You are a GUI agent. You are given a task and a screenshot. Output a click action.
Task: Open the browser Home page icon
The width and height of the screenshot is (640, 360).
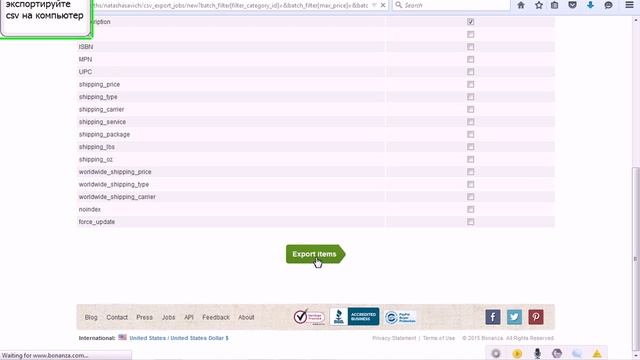(x=520, y=5)
